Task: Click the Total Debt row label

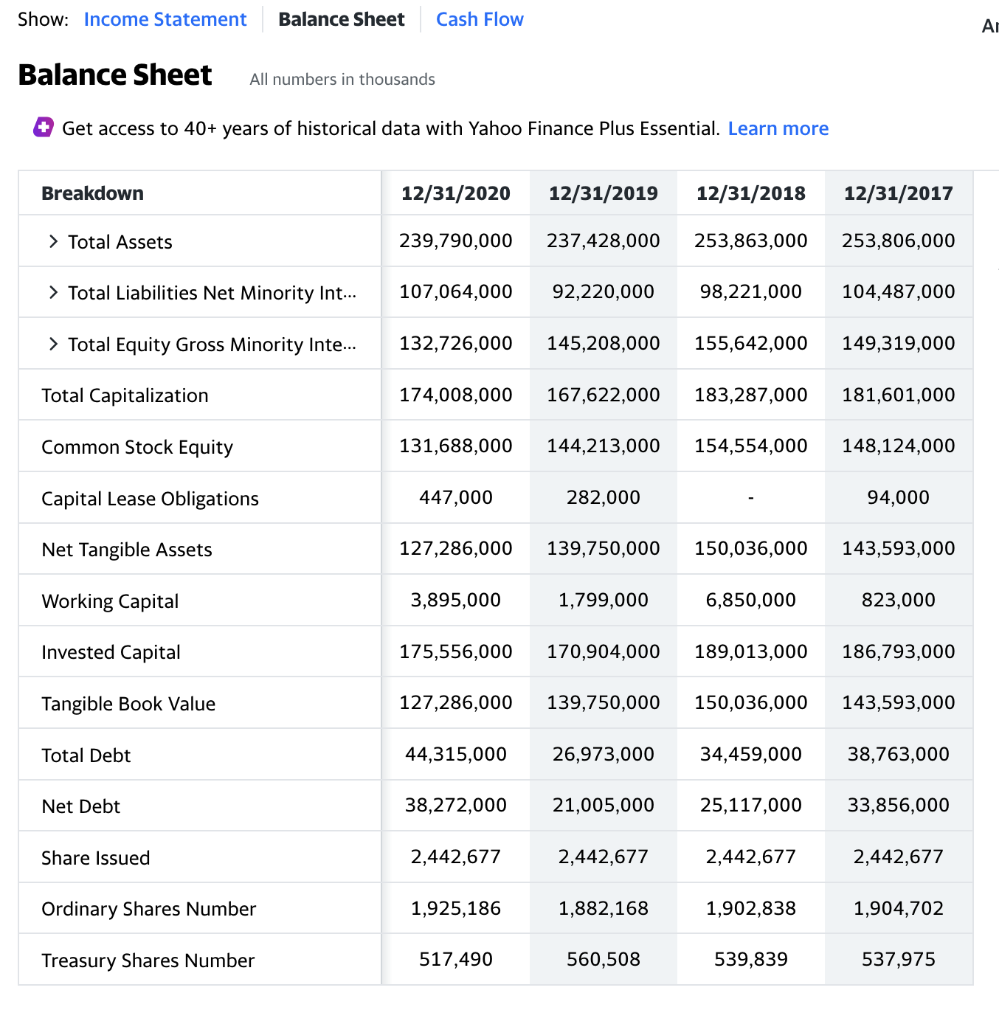Action: pos(86,756)
